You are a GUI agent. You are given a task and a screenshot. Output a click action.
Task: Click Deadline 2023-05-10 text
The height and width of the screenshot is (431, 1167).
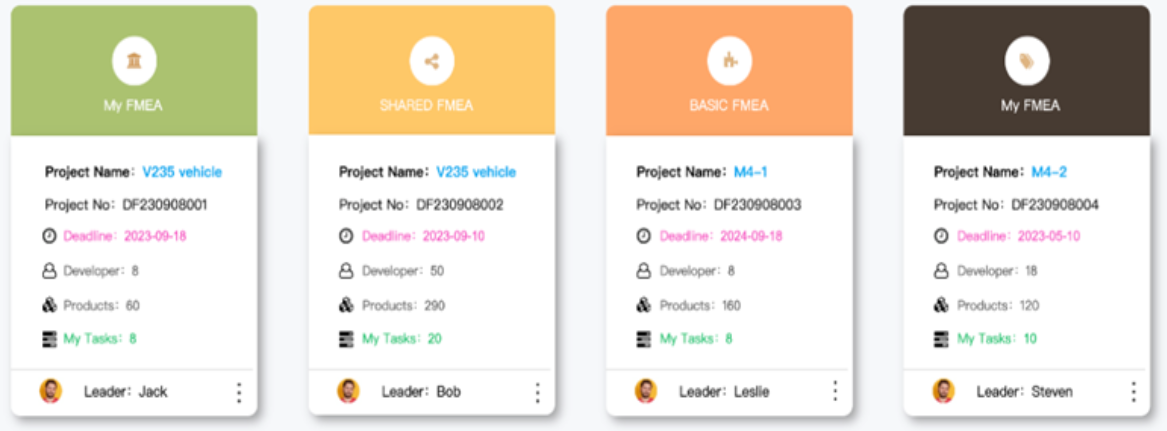(x=1018, y=236)
